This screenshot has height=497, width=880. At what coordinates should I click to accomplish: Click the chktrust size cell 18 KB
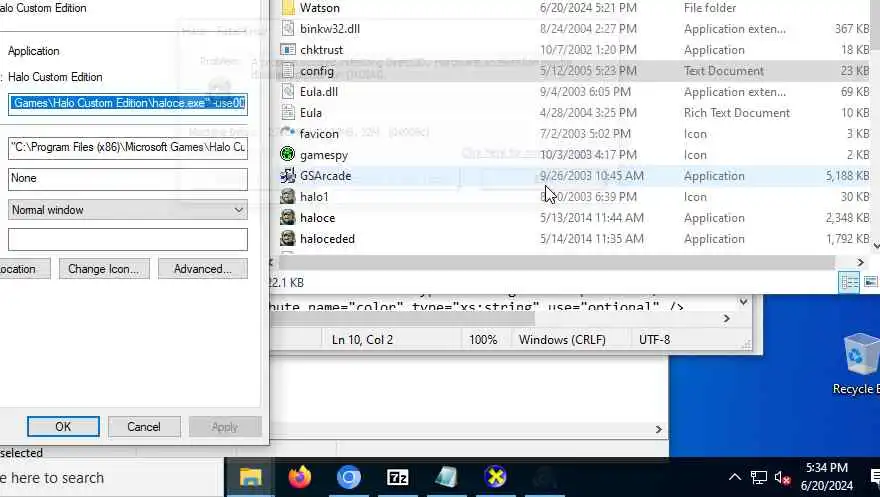[855, 50]
